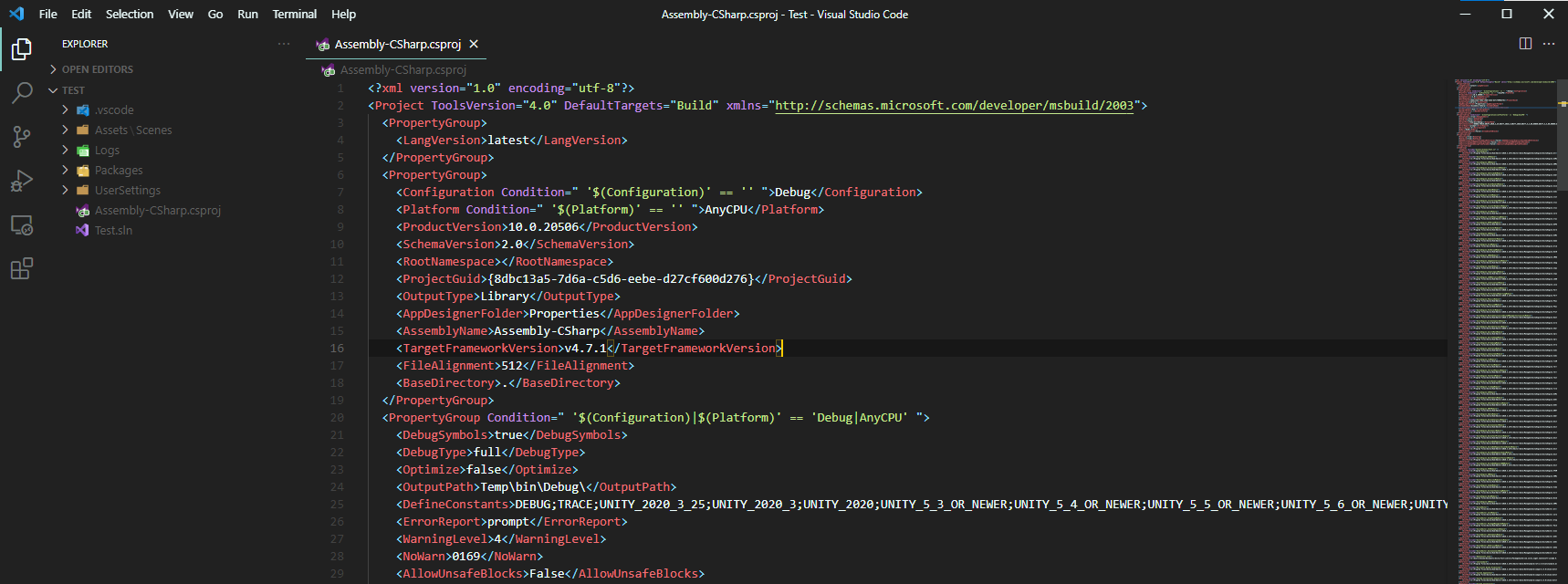The width and height of the screenshot is (1568, 584).
Task: Open the Edit menu
Action: (81, 14)
